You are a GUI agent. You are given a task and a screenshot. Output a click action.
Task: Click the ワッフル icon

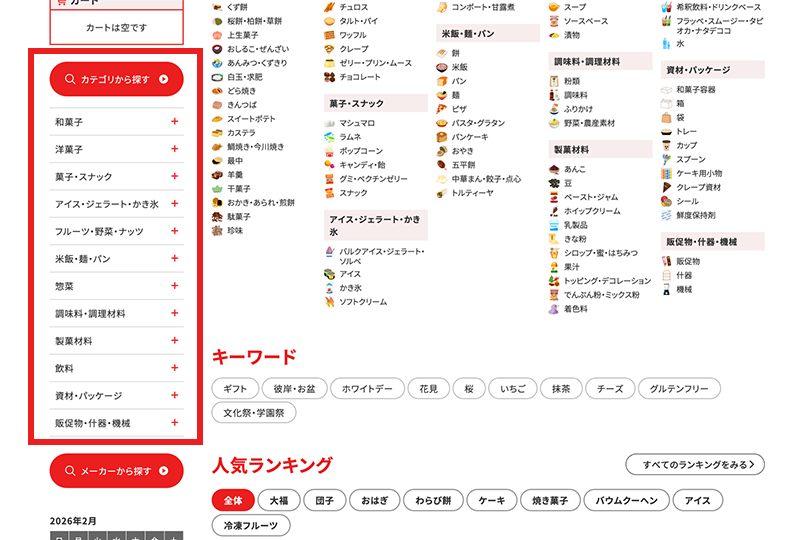(x=330, y=35)
